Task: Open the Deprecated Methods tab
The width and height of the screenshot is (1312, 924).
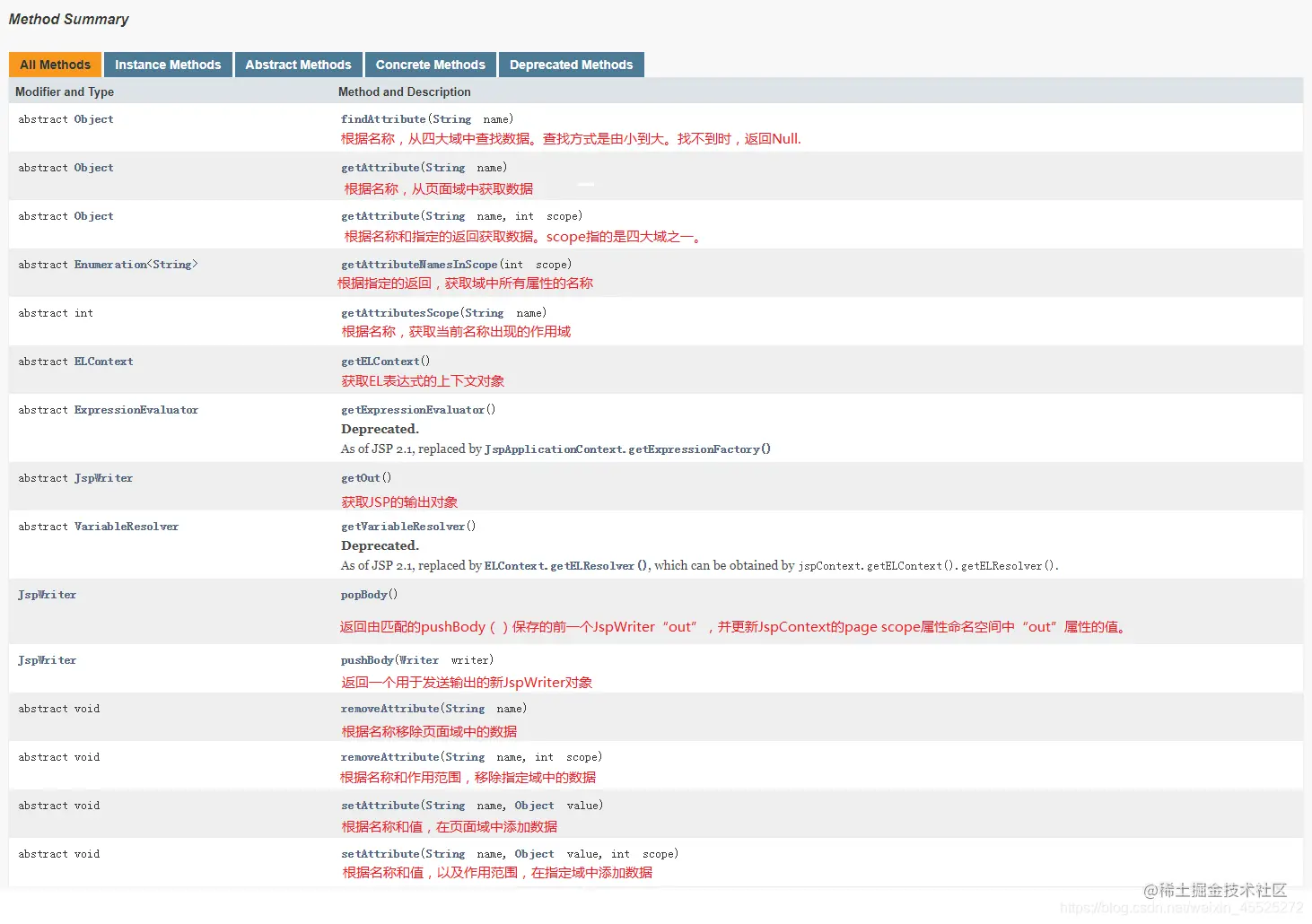Action: 571,65
